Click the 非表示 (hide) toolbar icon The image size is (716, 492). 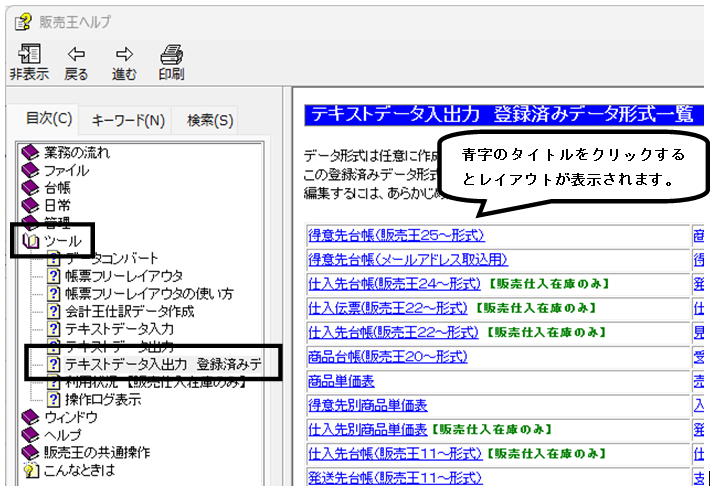click(x=29, y=54)
